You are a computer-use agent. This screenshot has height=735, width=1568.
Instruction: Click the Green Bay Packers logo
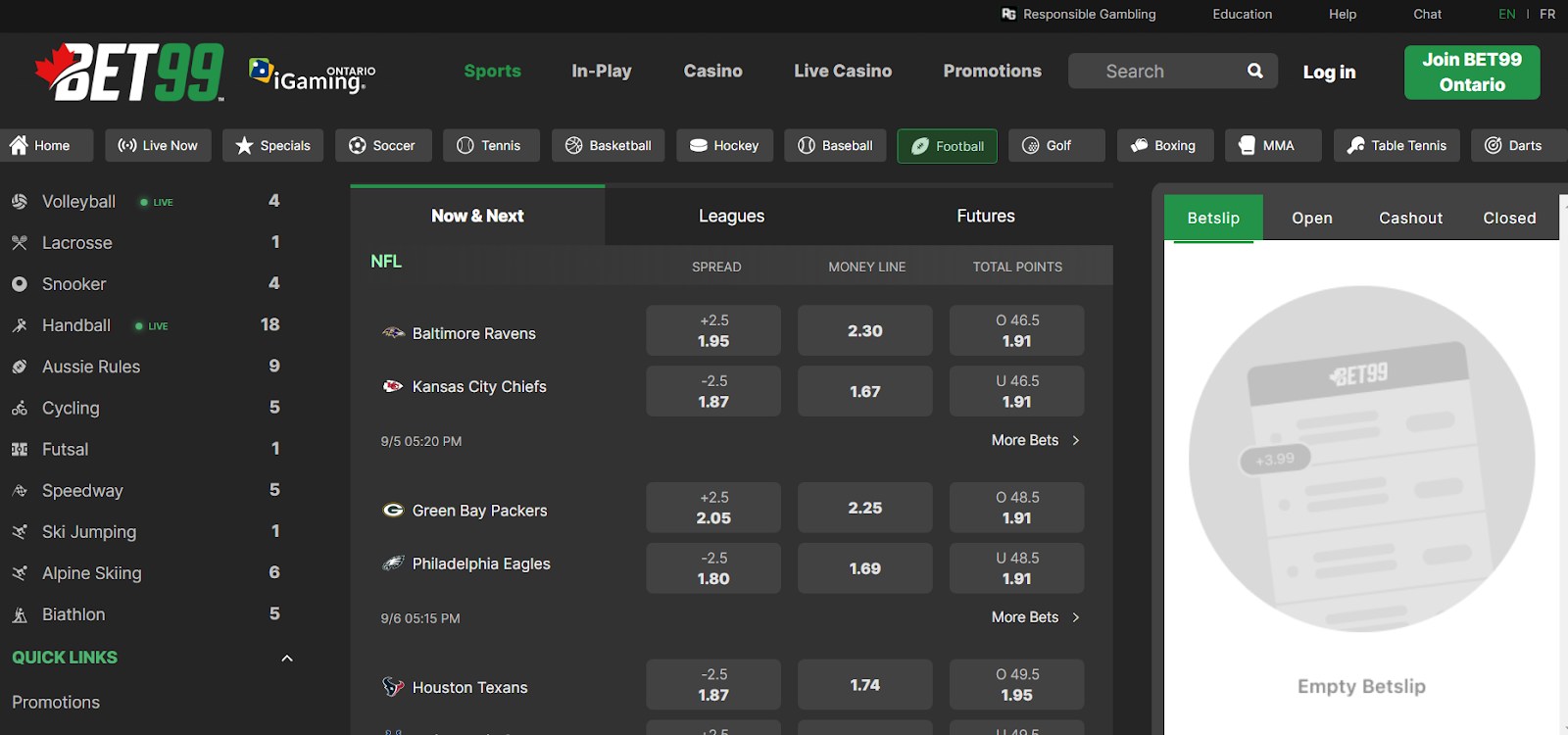point(393,510)
